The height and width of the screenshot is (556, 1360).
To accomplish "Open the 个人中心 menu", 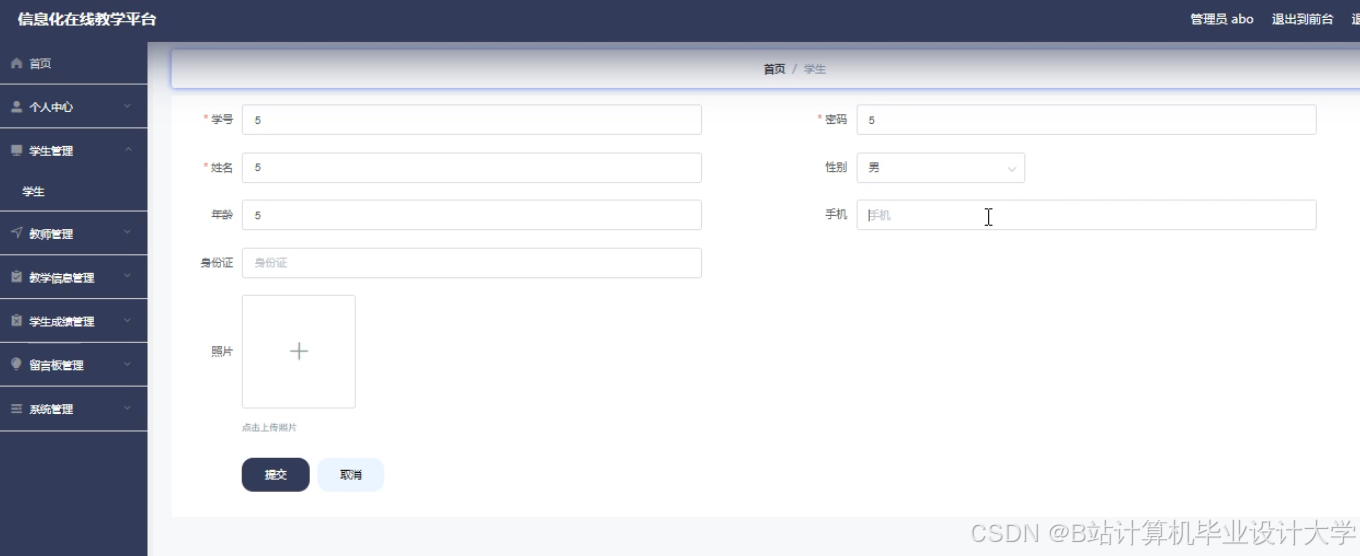I will coord(74,107).
